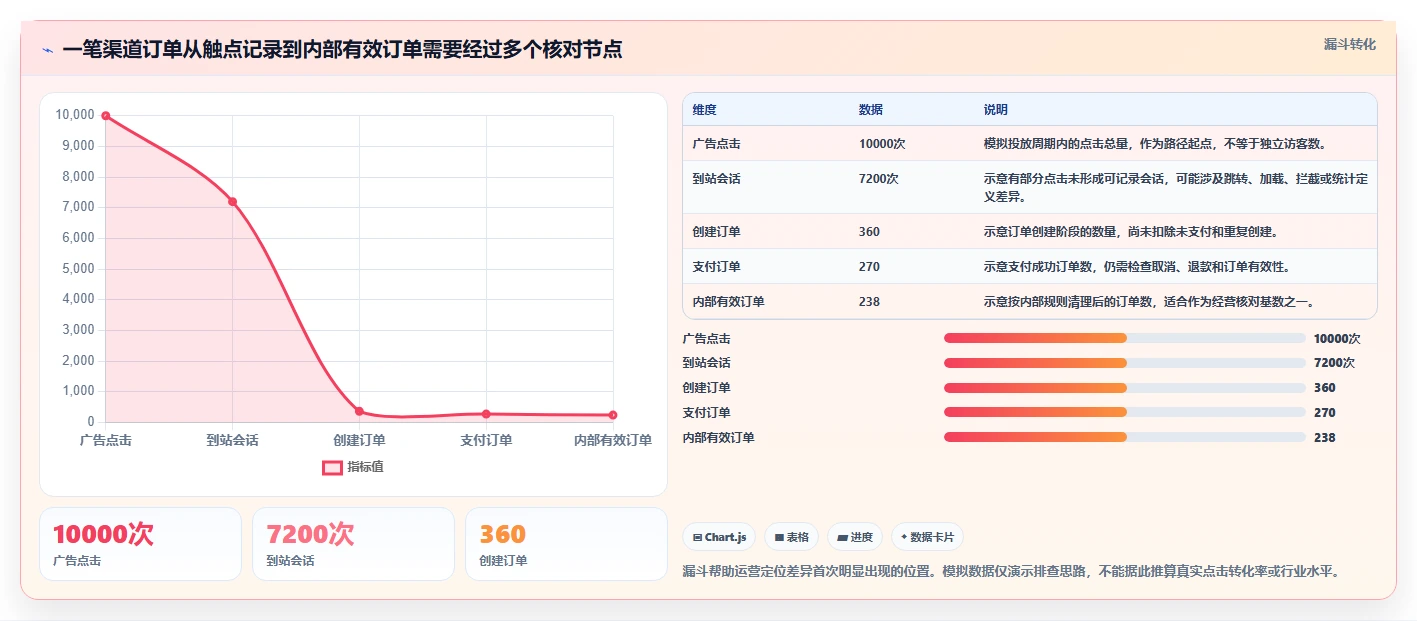Click the 广告点击 progress bar
This screenshot has height=621, width=1417.
click(1125, 338)
